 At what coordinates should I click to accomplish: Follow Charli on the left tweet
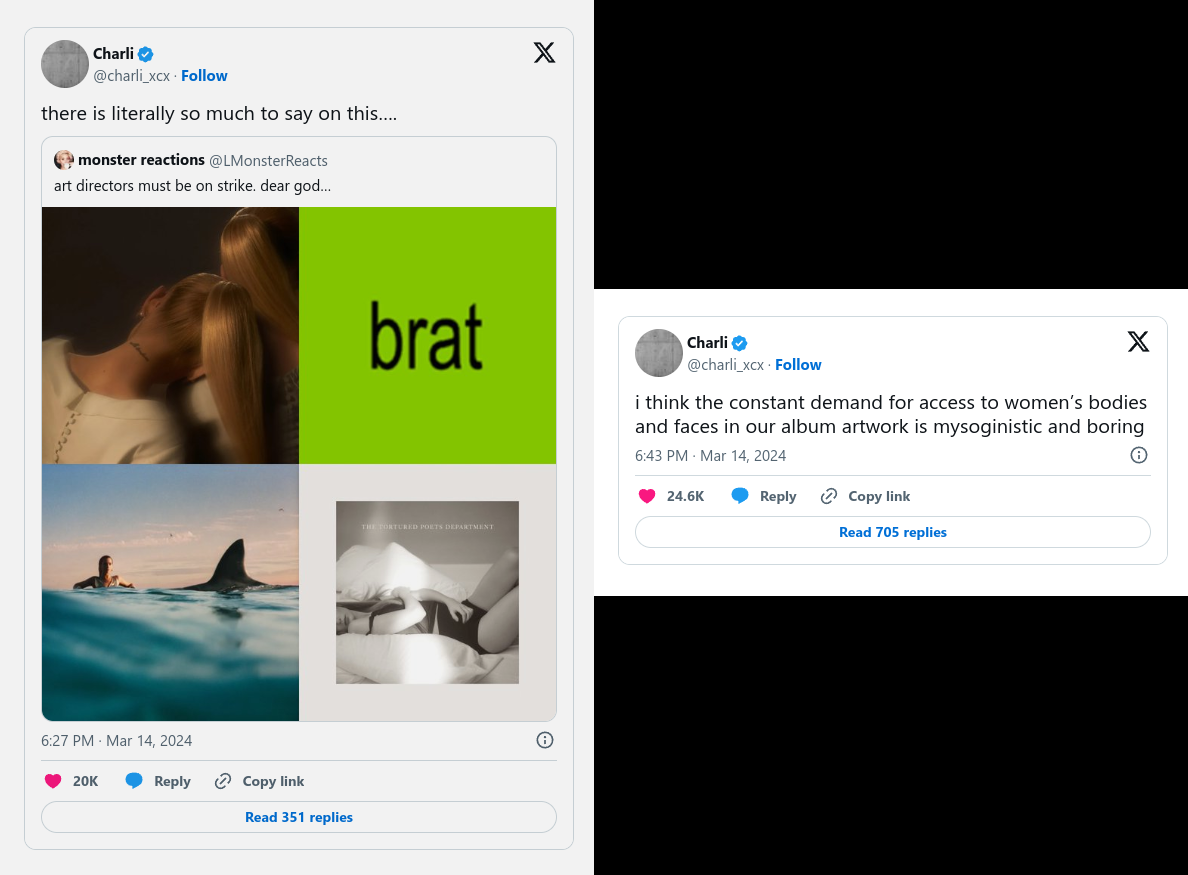pos(204,76)
